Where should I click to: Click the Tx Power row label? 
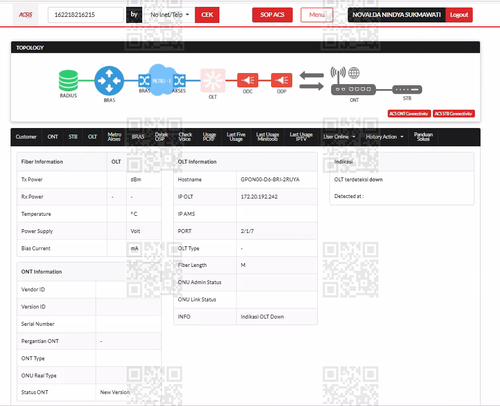32,179
